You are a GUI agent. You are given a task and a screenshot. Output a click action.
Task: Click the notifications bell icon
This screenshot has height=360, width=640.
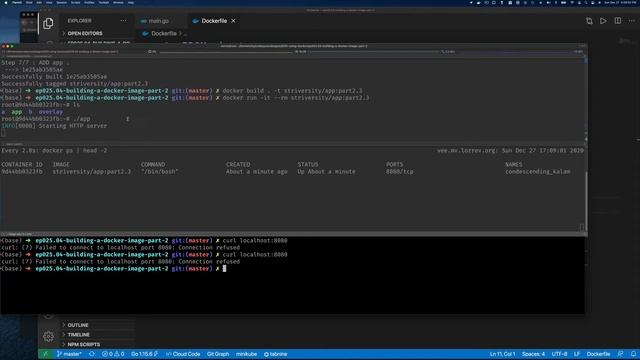[x=633, y=354]
